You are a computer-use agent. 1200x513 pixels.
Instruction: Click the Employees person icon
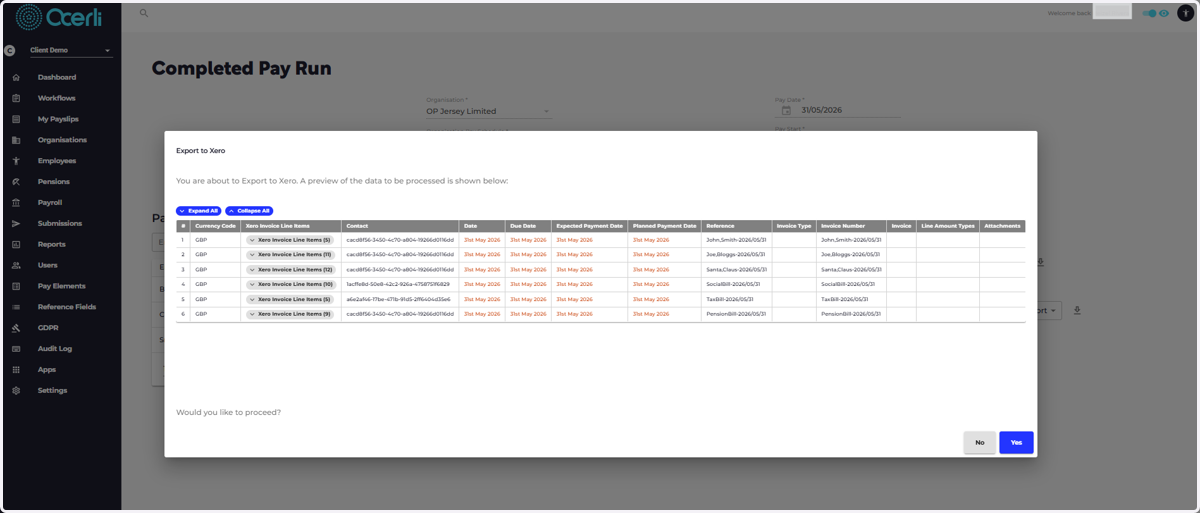[16, 161]
